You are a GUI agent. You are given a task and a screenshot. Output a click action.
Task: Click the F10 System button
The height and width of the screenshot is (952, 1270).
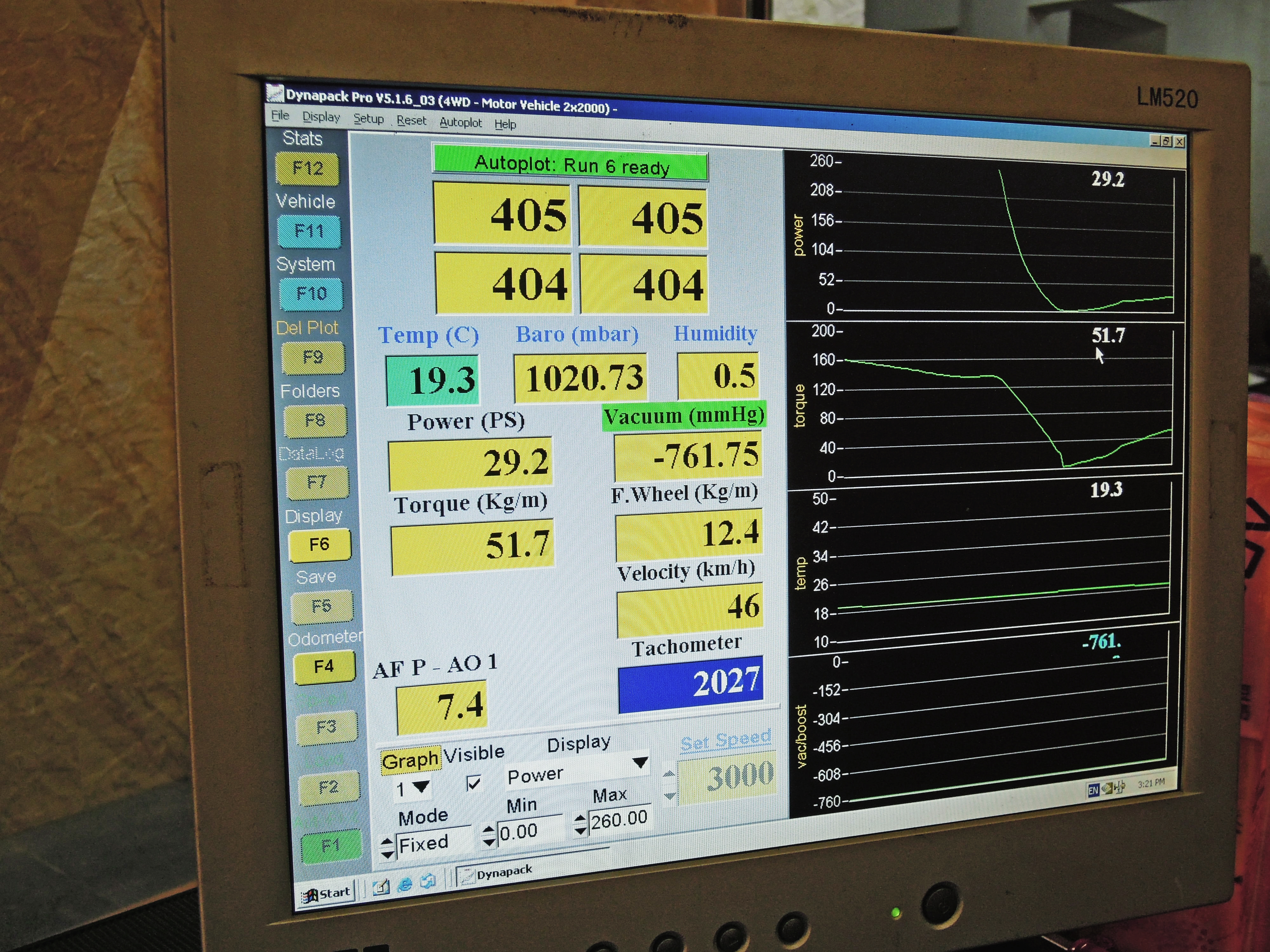[311, 294]
